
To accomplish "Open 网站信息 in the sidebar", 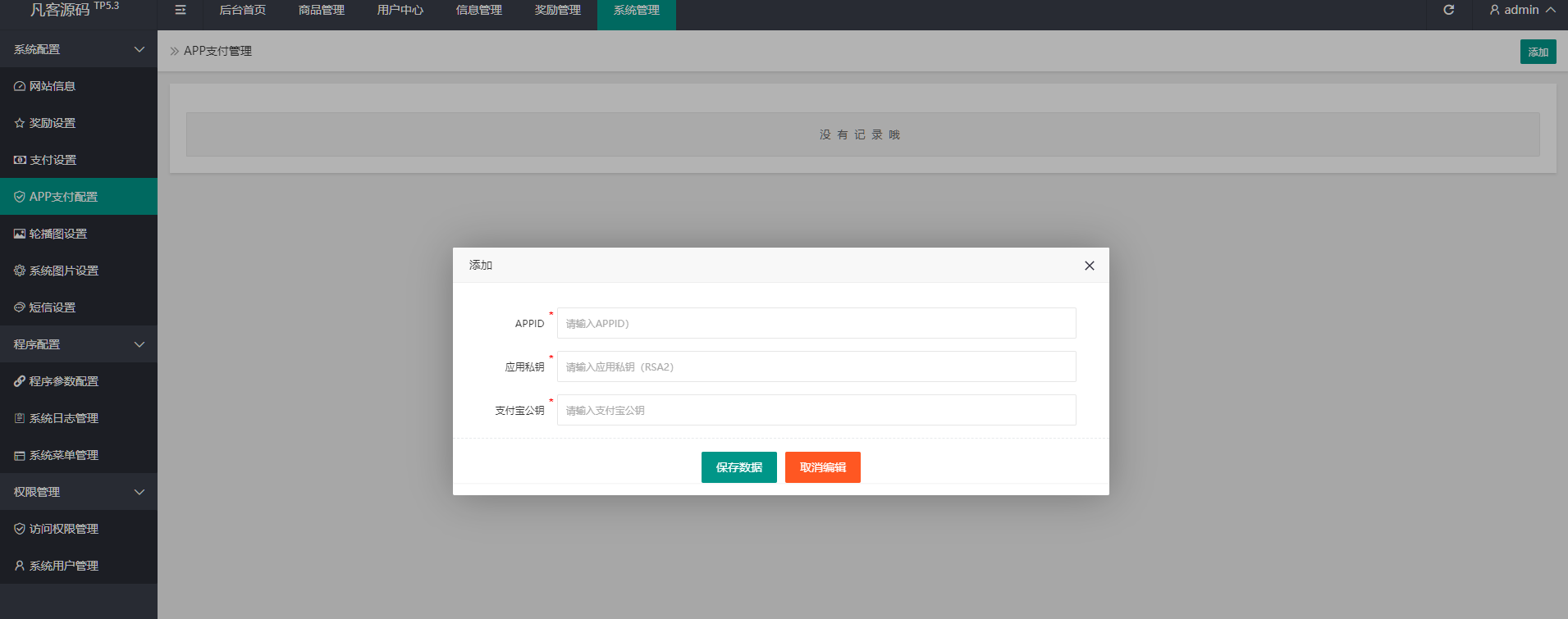I will (79, 86).
